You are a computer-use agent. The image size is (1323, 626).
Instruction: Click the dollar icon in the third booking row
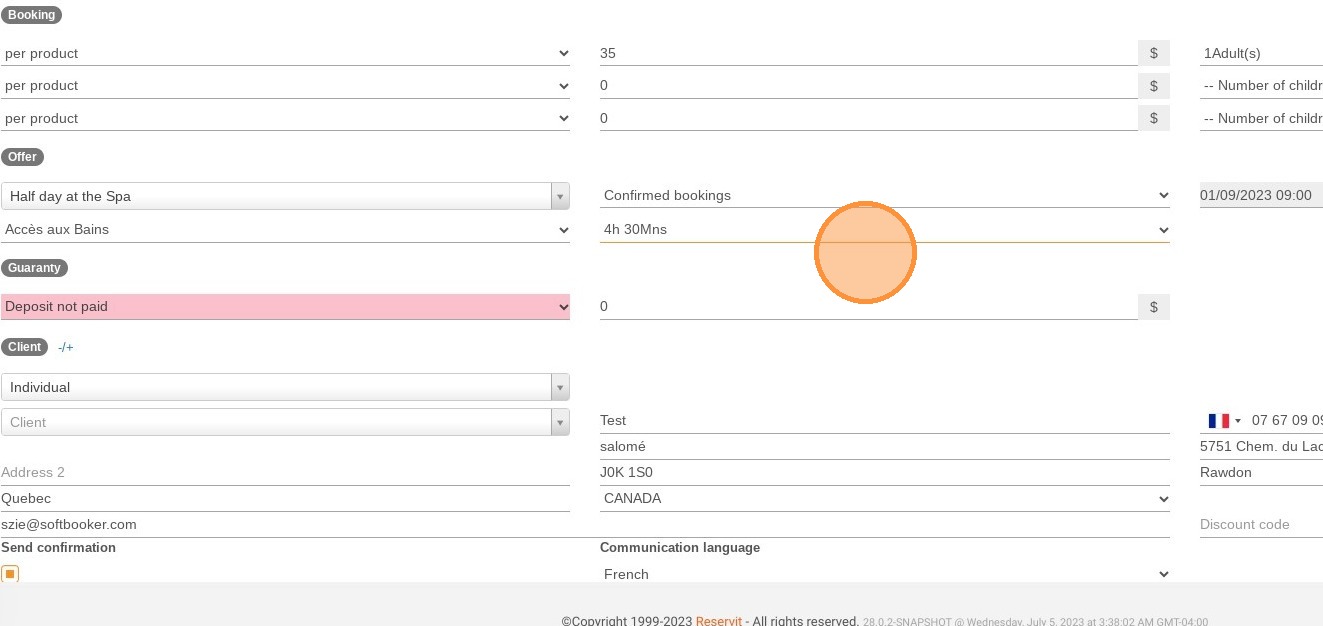click(1154, 118)
